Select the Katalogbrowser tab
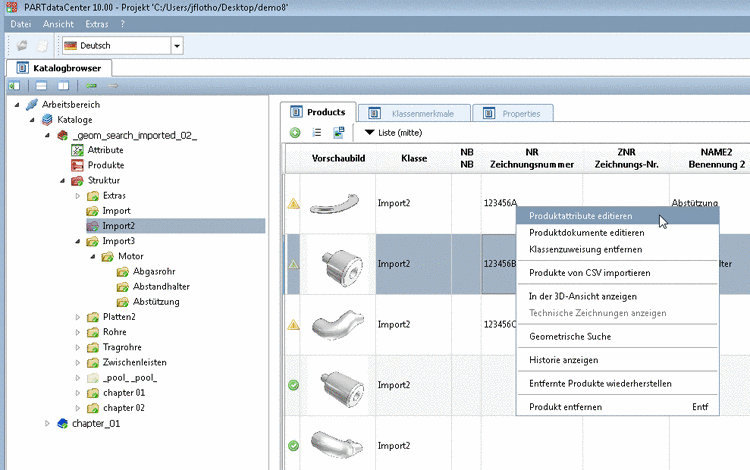The image size is (750, 470). click(x=59, y=68)
